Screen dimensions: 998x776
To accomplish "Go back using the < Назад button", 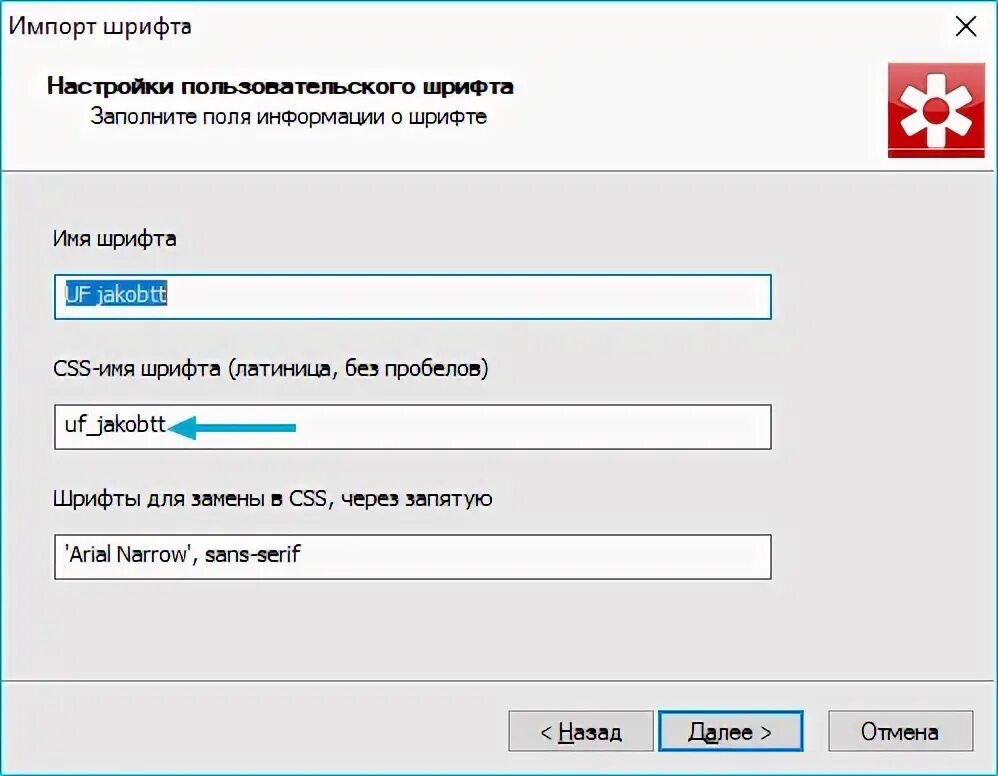I will (x=580, y=731).
